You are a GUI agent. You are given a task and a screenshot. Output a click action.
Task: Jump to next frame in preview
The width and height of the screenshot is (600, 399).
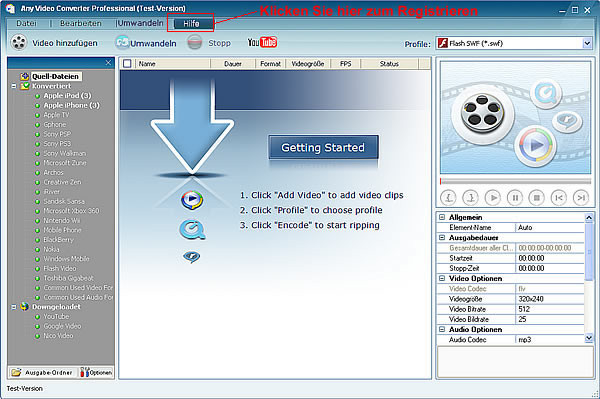click(x=581, y=198)
